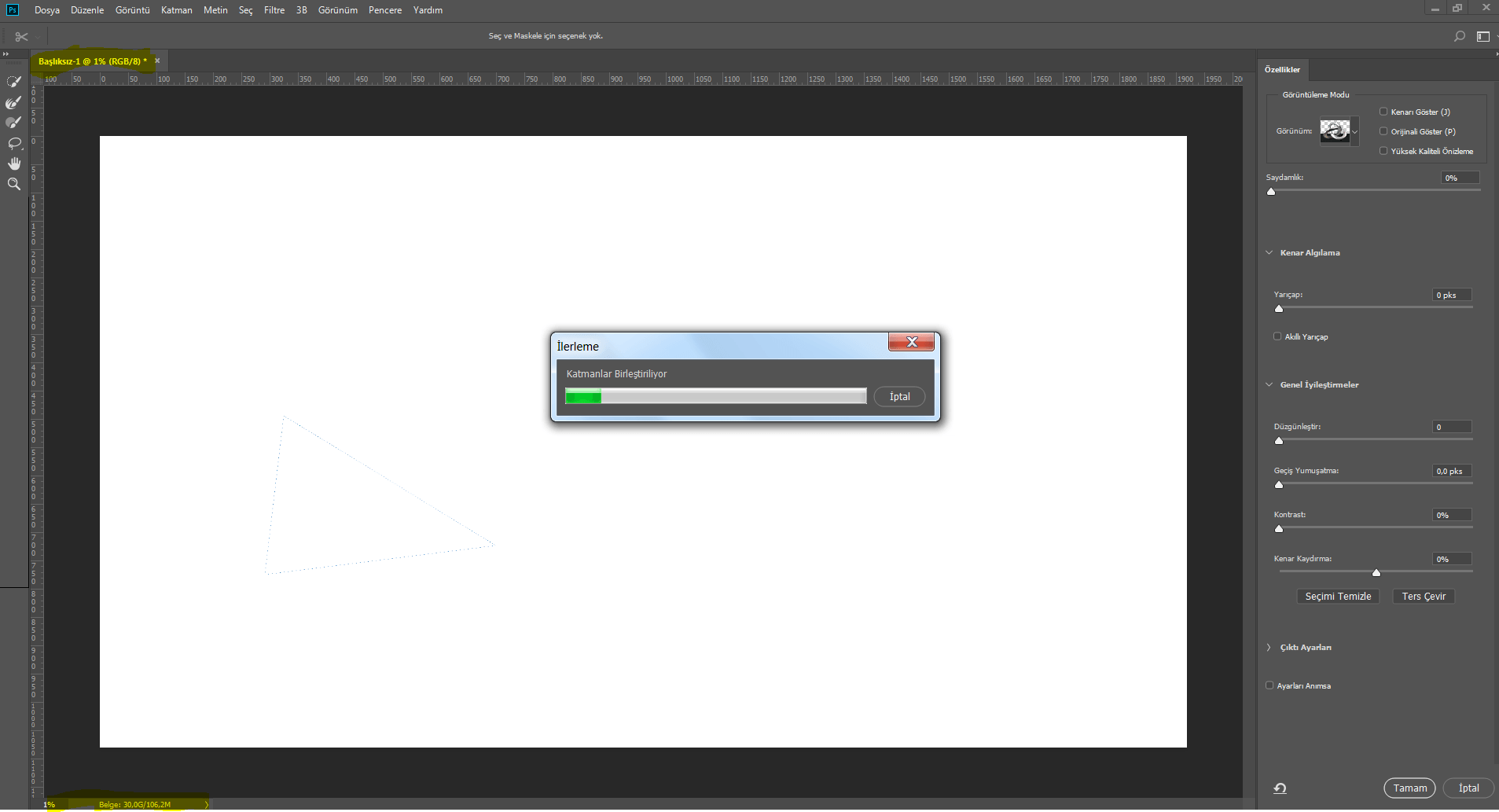This screenshot has height=812, width=1499.
Task: Select the Hand tool
Action: coord(13,164)
